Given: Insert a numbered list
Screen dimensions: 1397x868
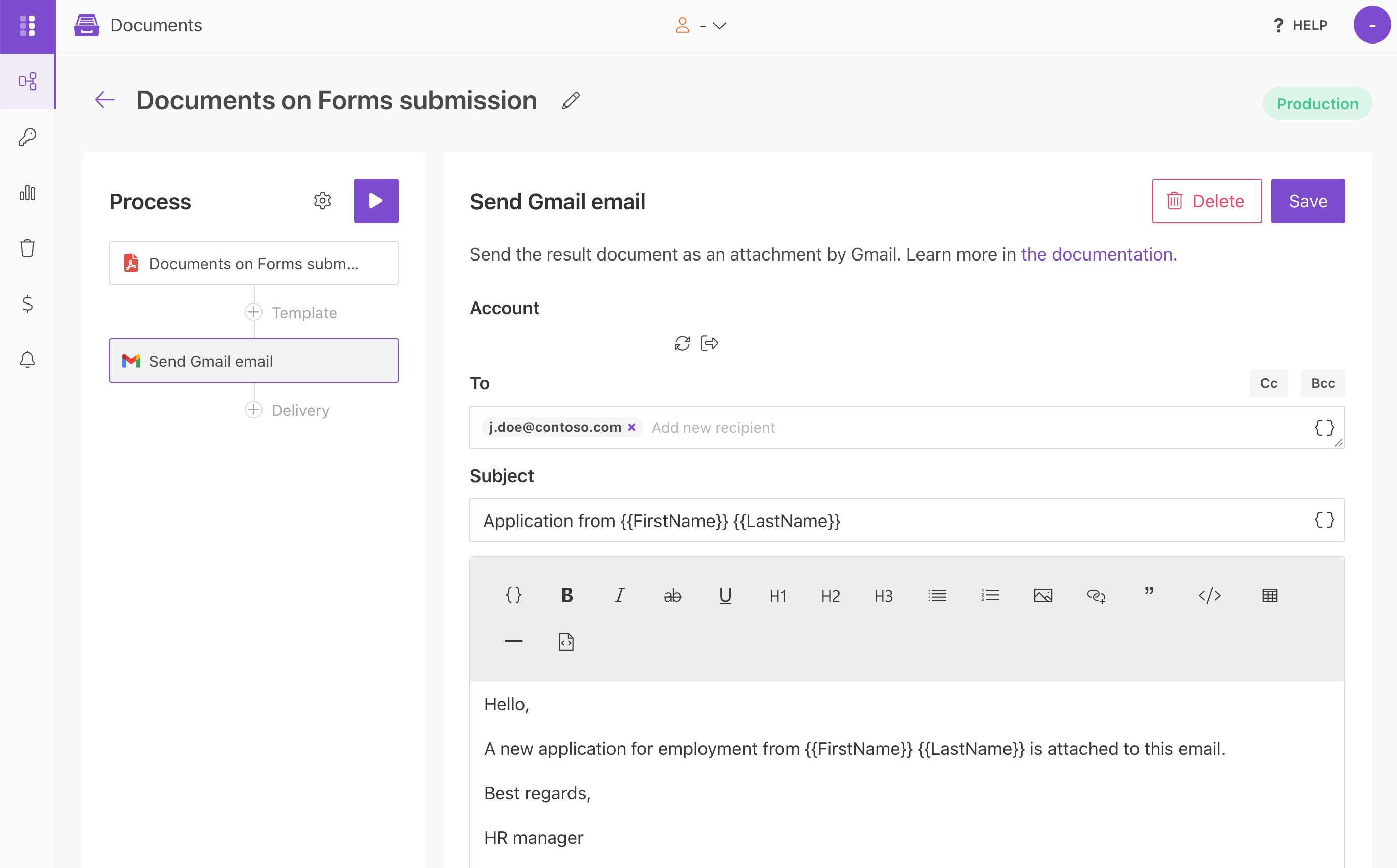Looking at the screenshot, I should (990, 595).
